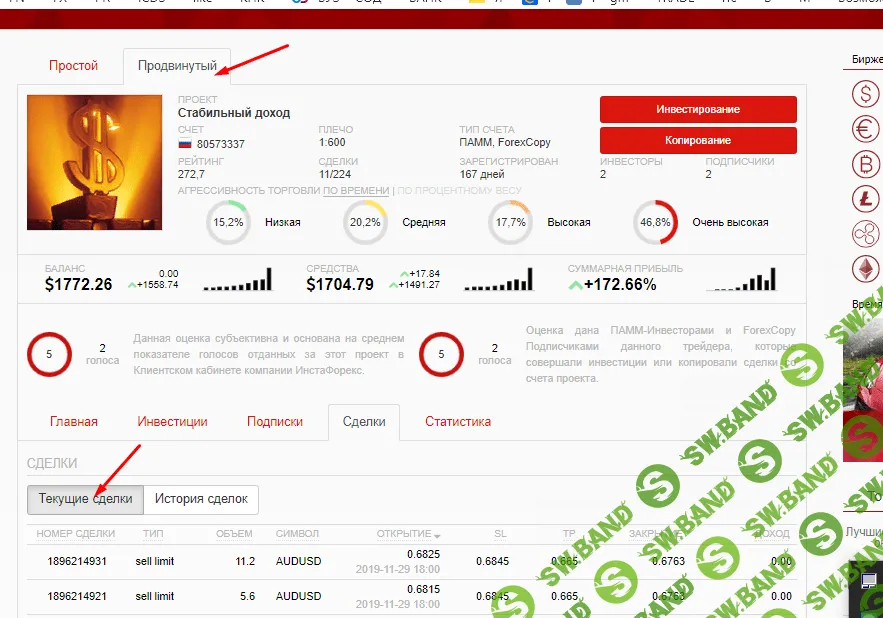Select the Litecoin icon in sidebar

(865, 199)
